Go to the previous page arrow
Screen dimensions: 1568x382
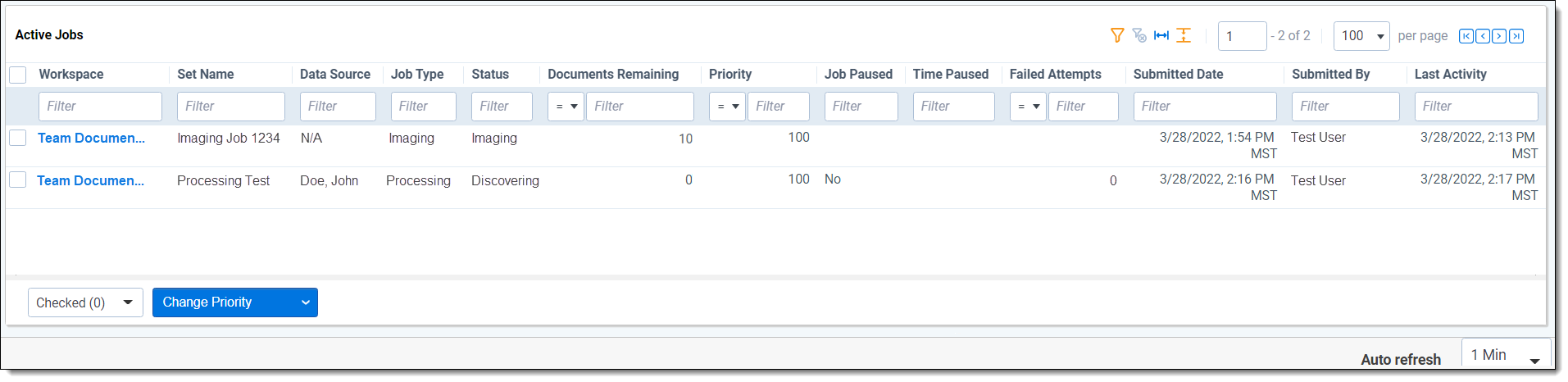1483,36
